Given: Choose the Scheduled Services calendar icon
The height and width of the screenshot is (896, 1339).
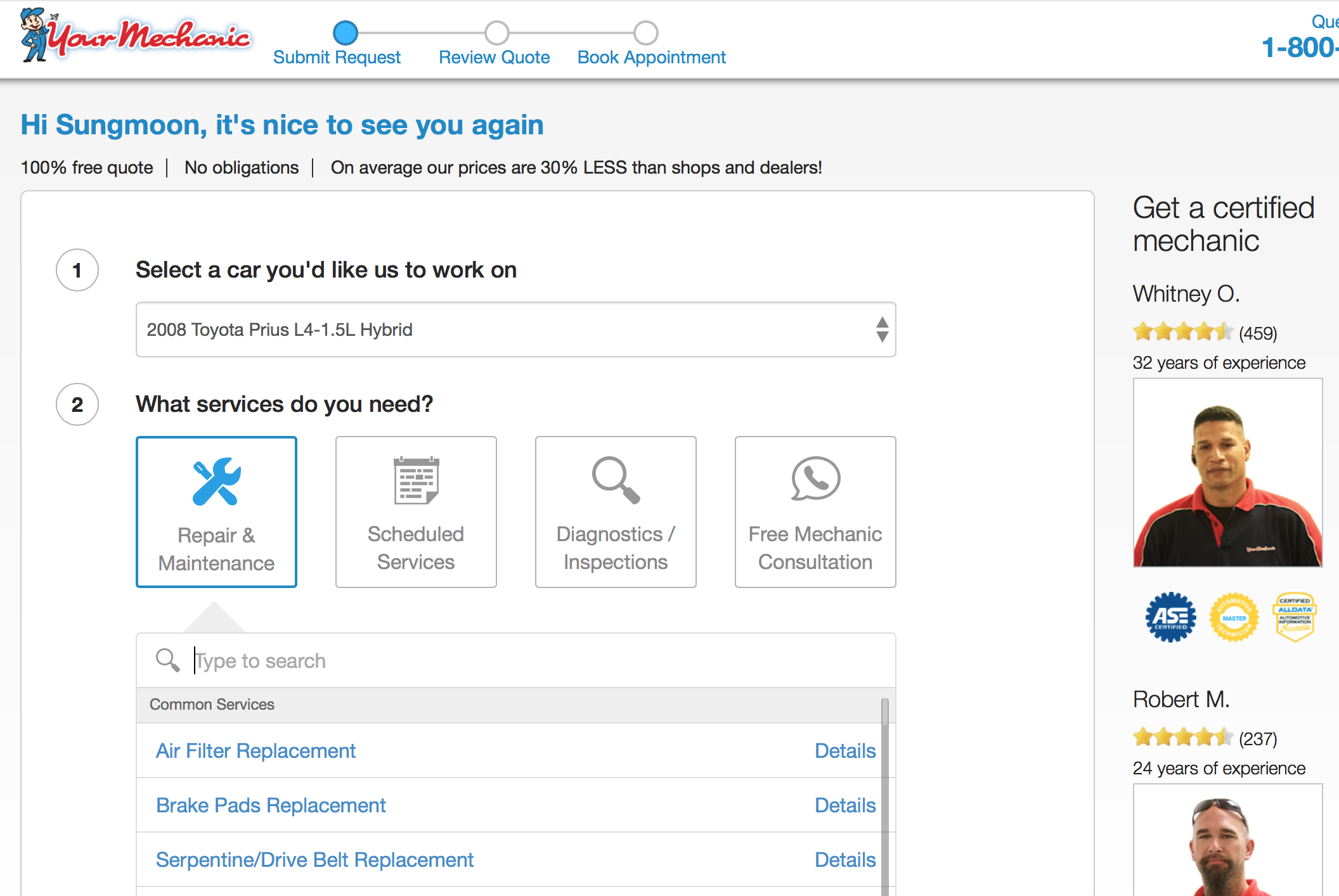Looking at the screenshot, I should (x=416, y=480).
